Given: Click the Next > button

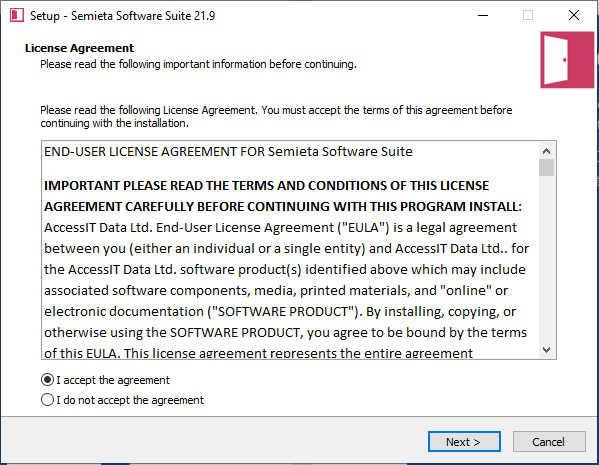Looking at the screenshot, I should (x=464, y=442).
